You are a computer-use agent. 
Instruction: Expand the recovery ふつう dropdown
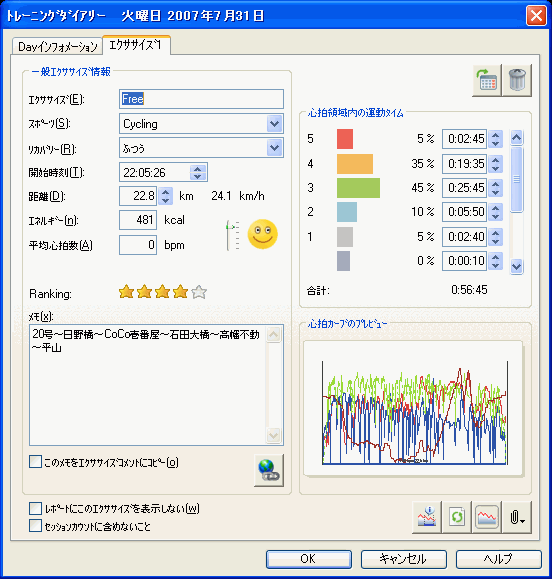click(274, 148)
